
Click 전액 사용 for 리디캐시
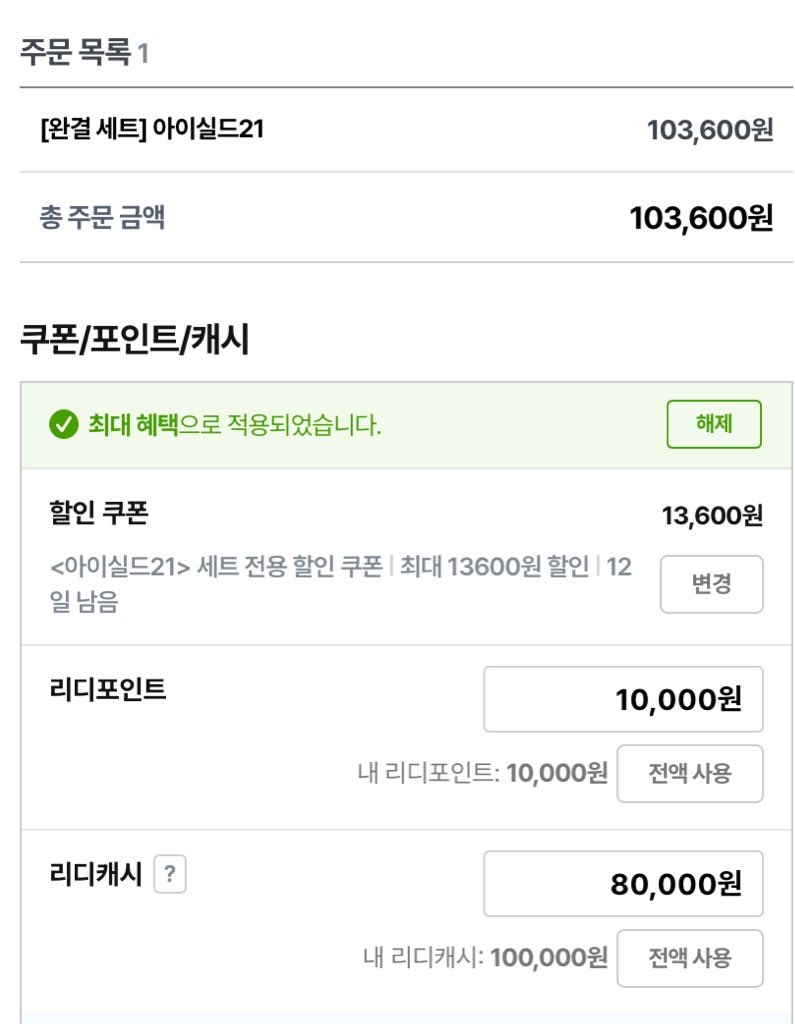[x=689, y=958]
